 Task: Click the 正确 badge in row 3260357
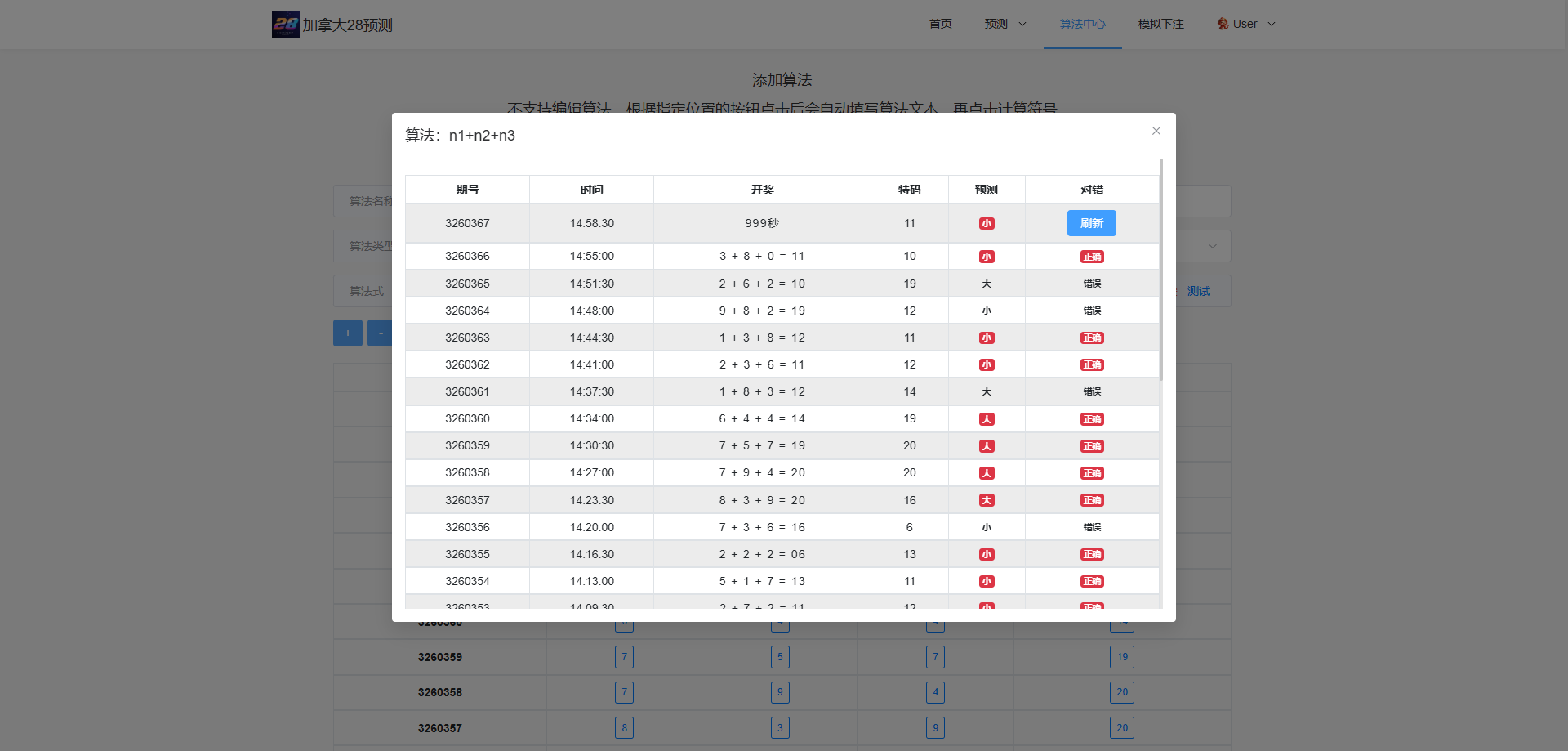click(x=1092, y=500)
